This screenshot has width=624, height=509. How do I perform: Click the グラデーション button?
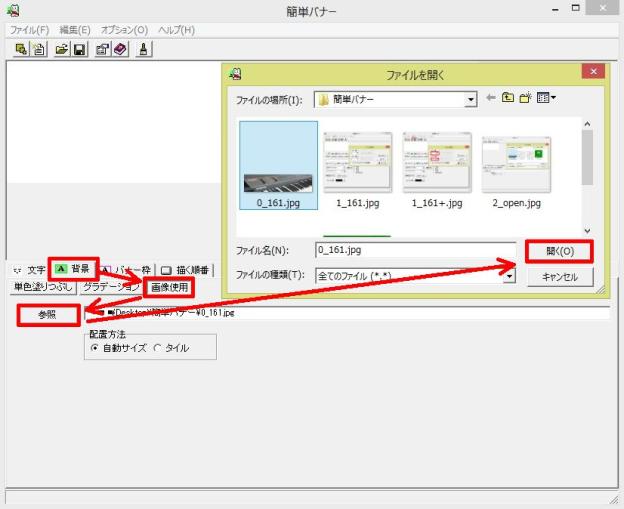click(111, 287)
